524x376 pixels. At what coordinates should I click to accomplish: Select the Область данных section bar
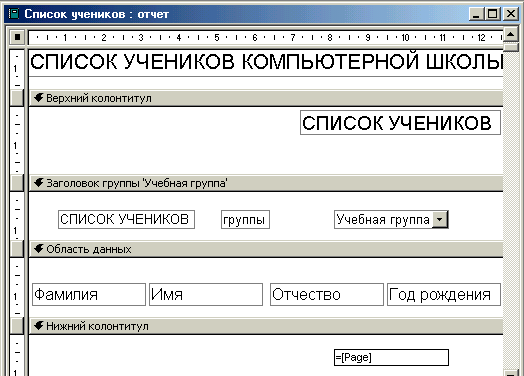tap(266, 249)
